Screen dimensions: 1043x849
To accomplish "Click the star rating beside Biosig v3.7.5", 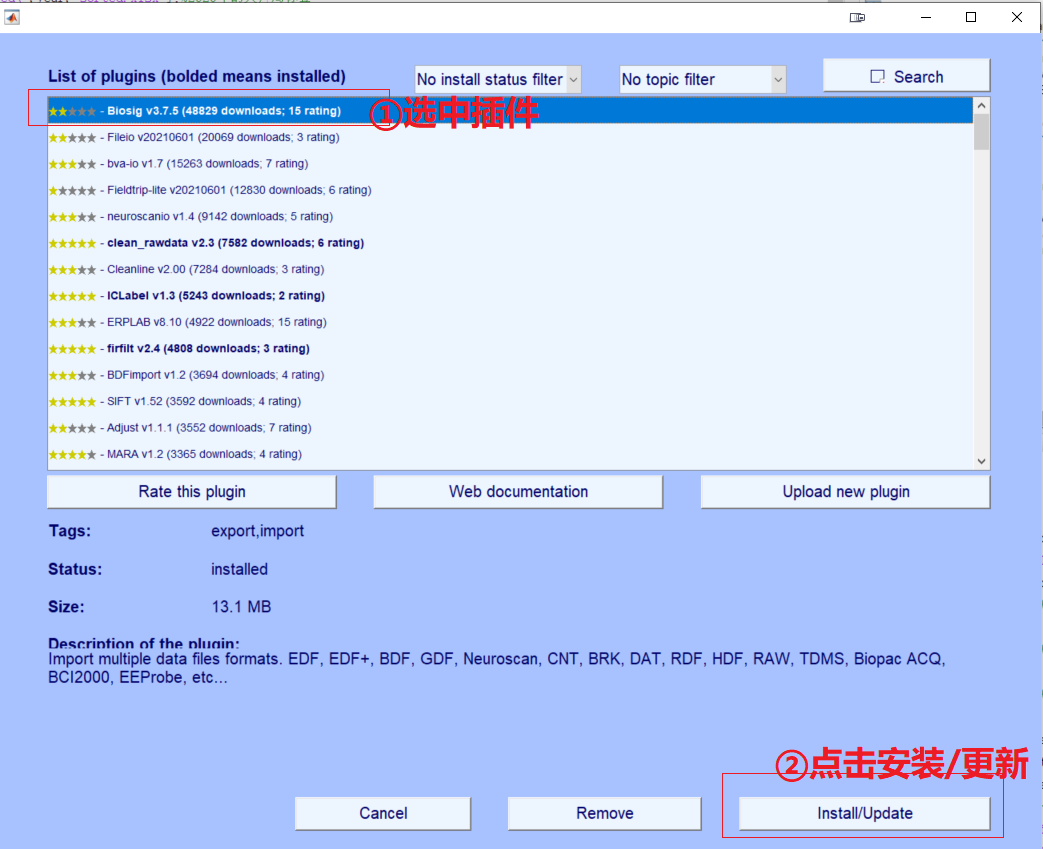I will [x=72, y=110].
